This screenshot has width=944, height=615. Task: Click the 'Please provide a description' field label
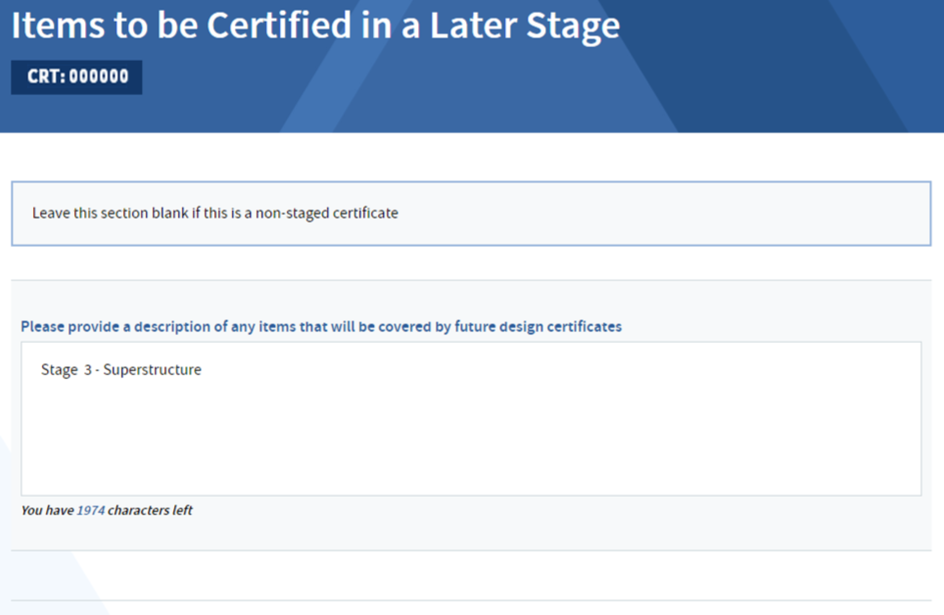[321, 326]
